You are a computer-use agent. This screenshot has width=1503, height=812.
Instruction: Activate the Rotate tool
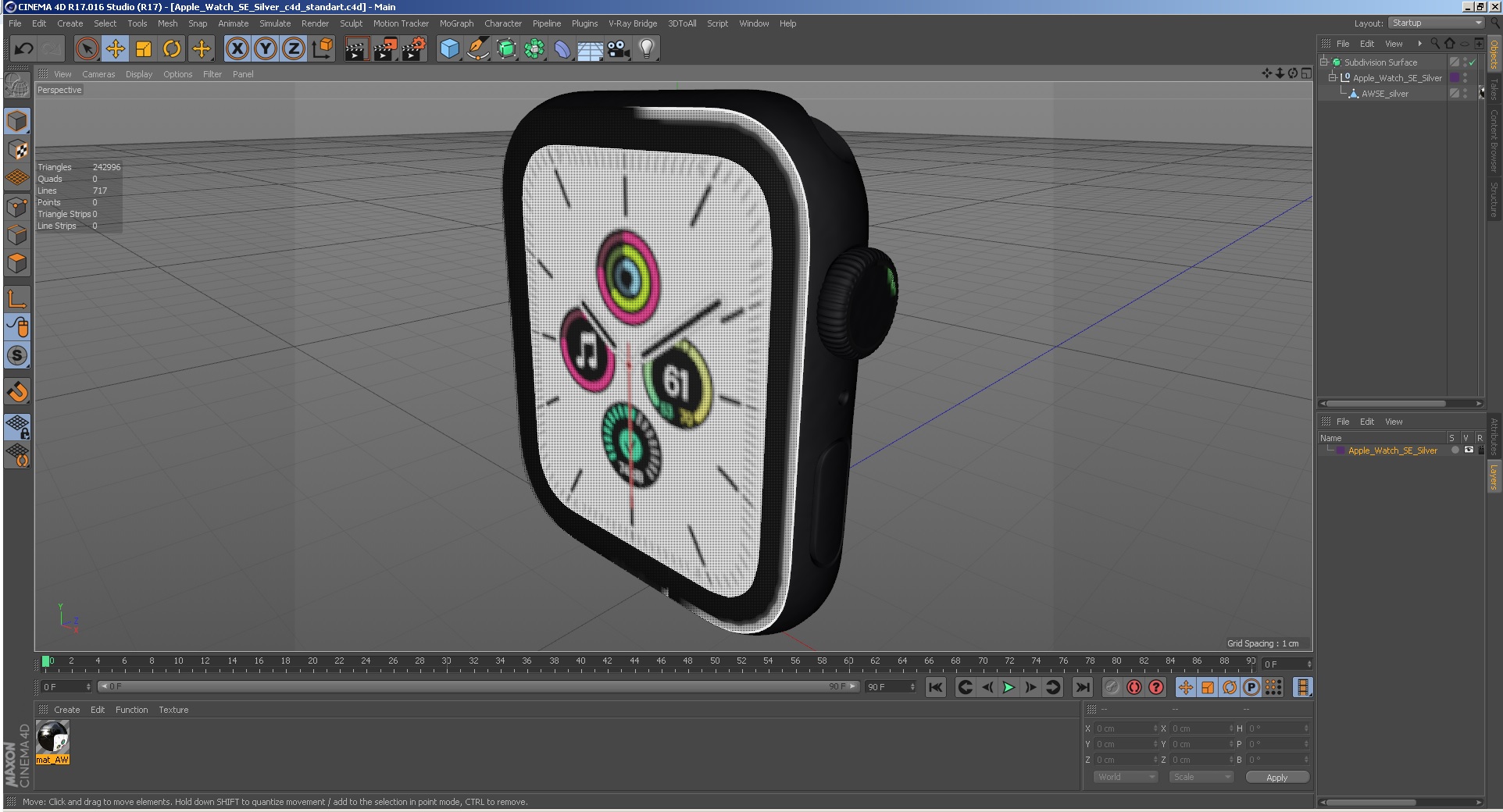click(x=172, y=49)
